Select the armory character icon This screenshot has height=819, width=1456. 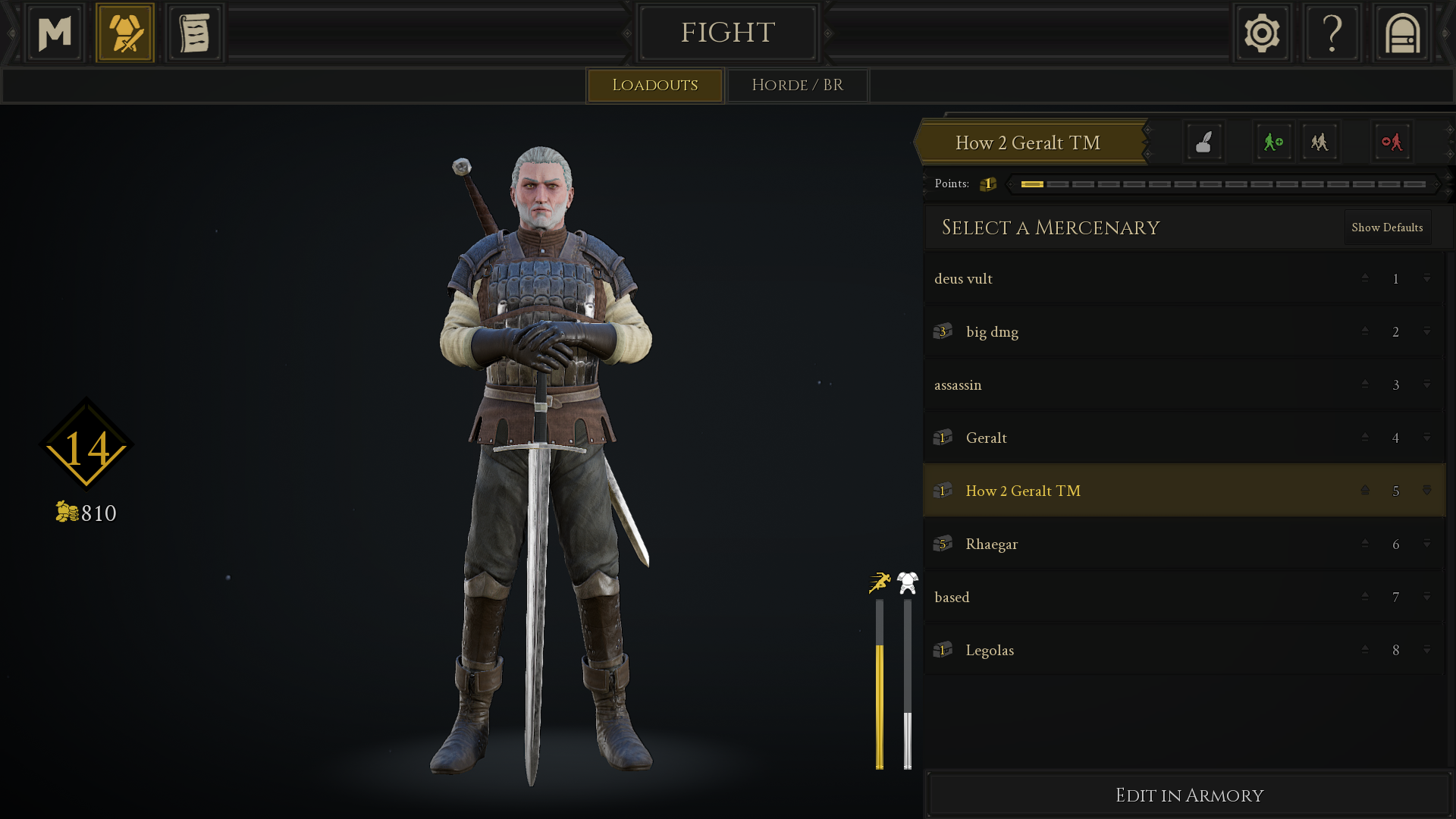coord(125,33)
